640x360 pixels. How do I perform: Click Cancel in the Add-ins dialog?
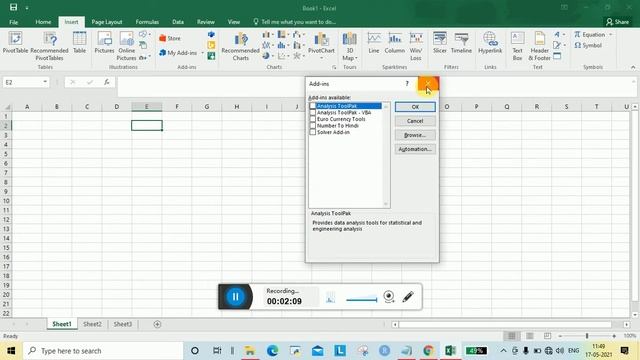(x=415, y=121)
